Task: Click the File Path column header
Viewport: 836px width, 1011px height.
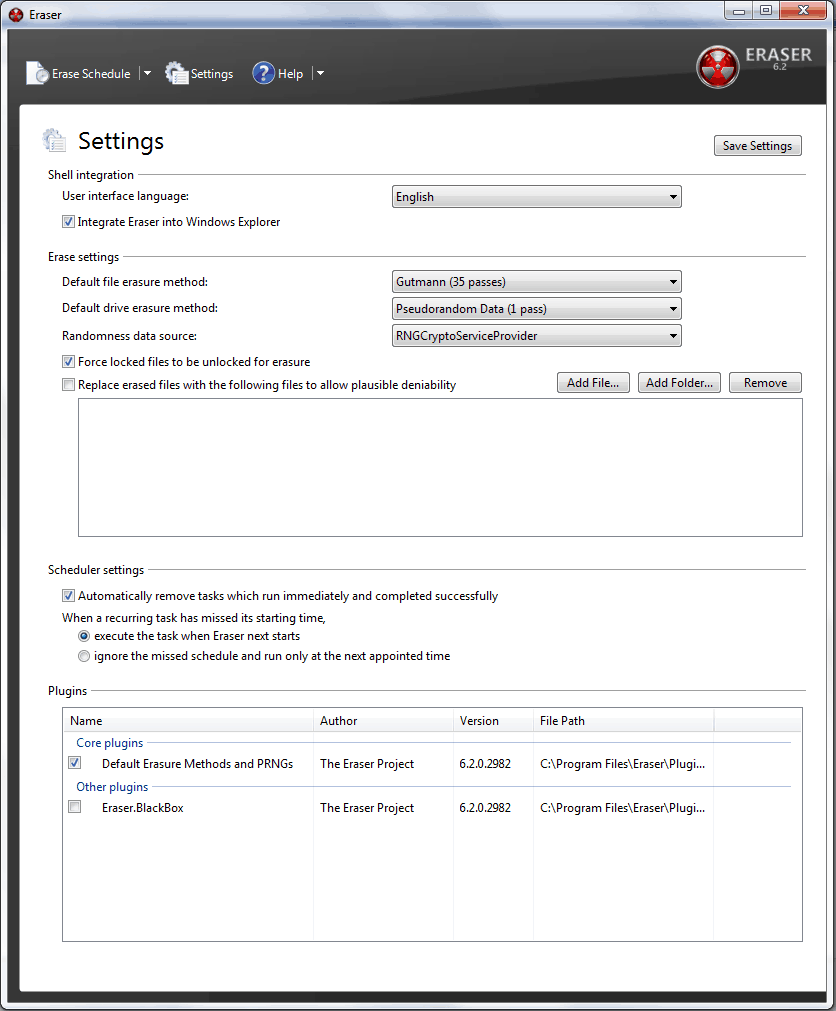Action: pyautogui.click(x=624, y=721)
